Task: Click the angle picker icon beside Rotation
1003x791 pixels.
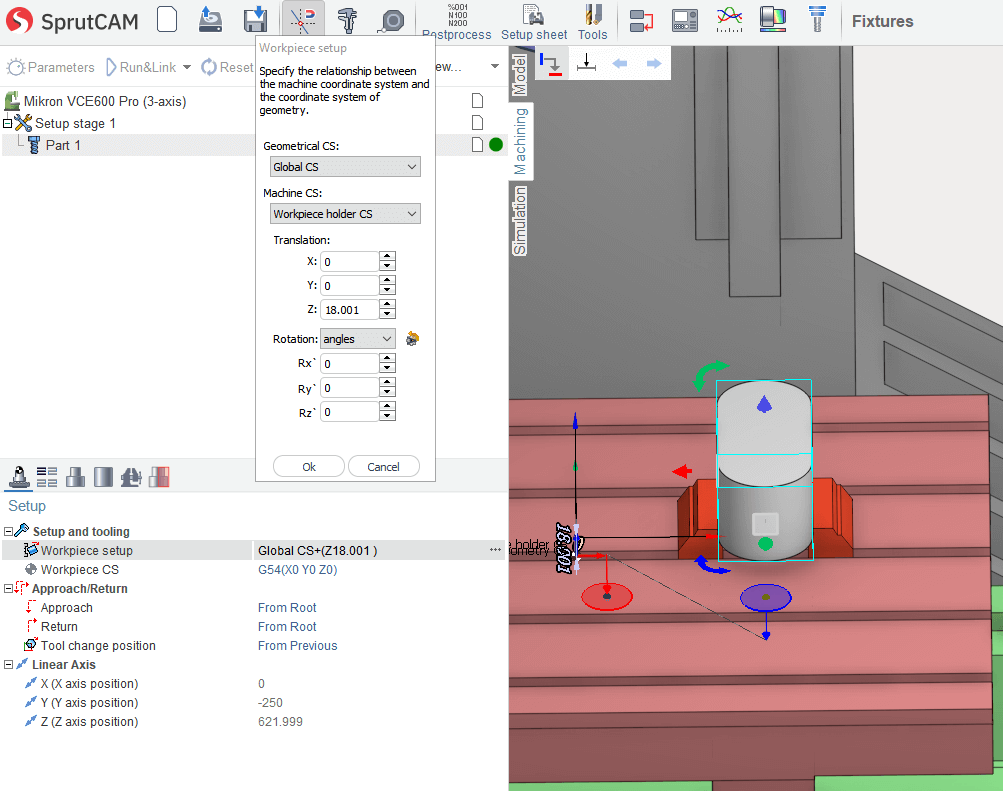Action: click(x=412, y=339)
